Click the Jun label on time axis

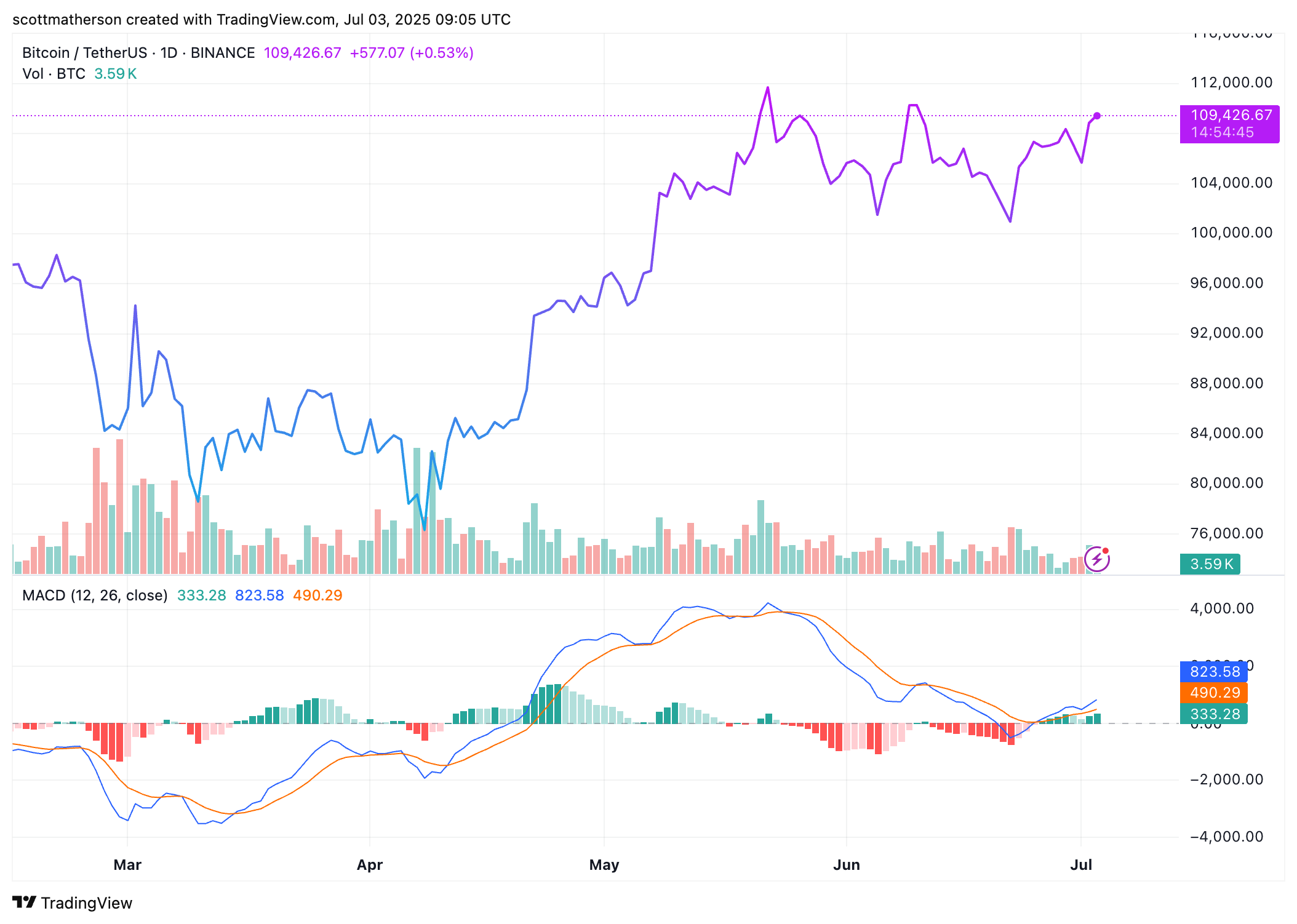tap(846, 865)
